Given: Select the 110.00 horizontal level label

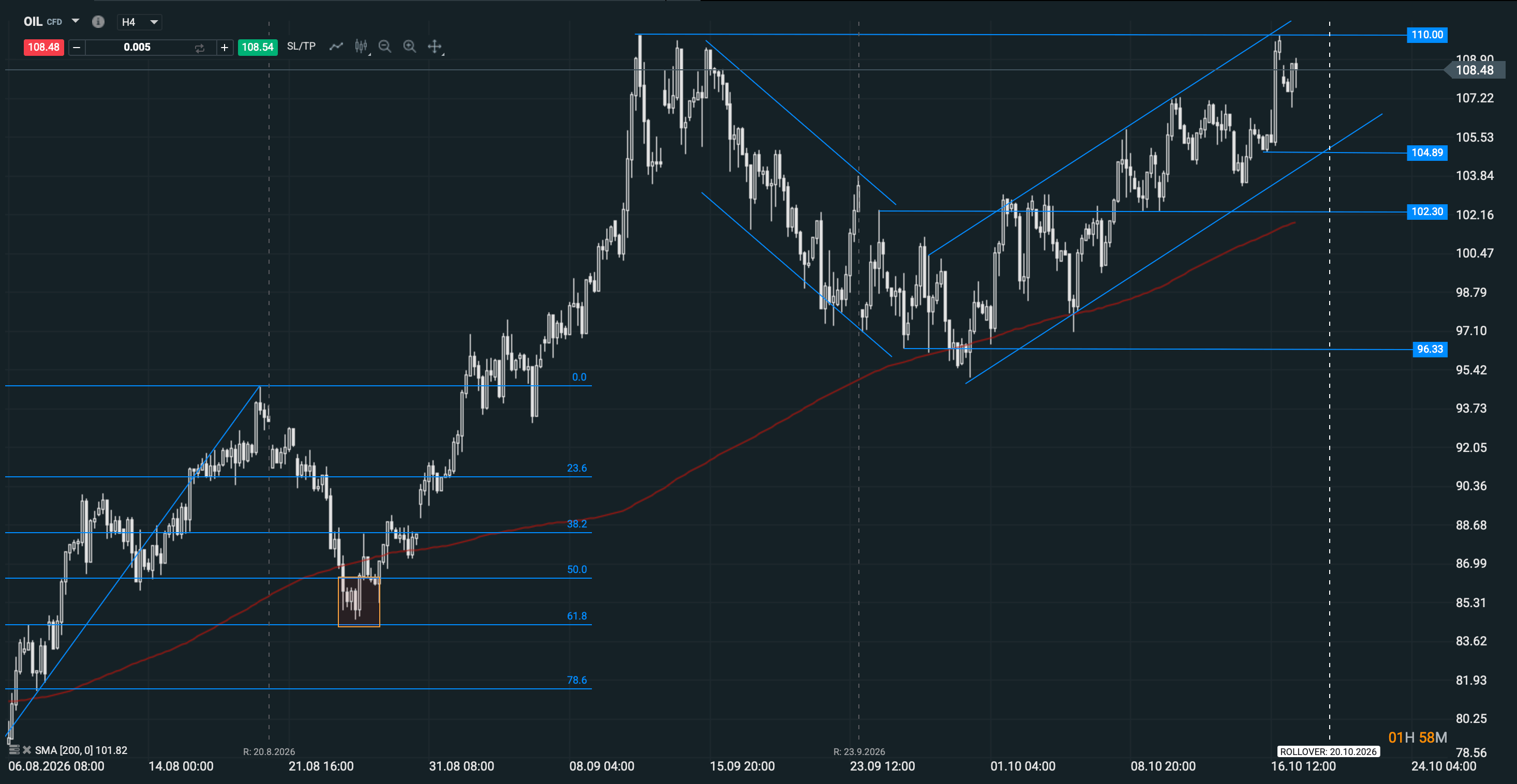Looking at the screenshot, I should pos(1427,35).
